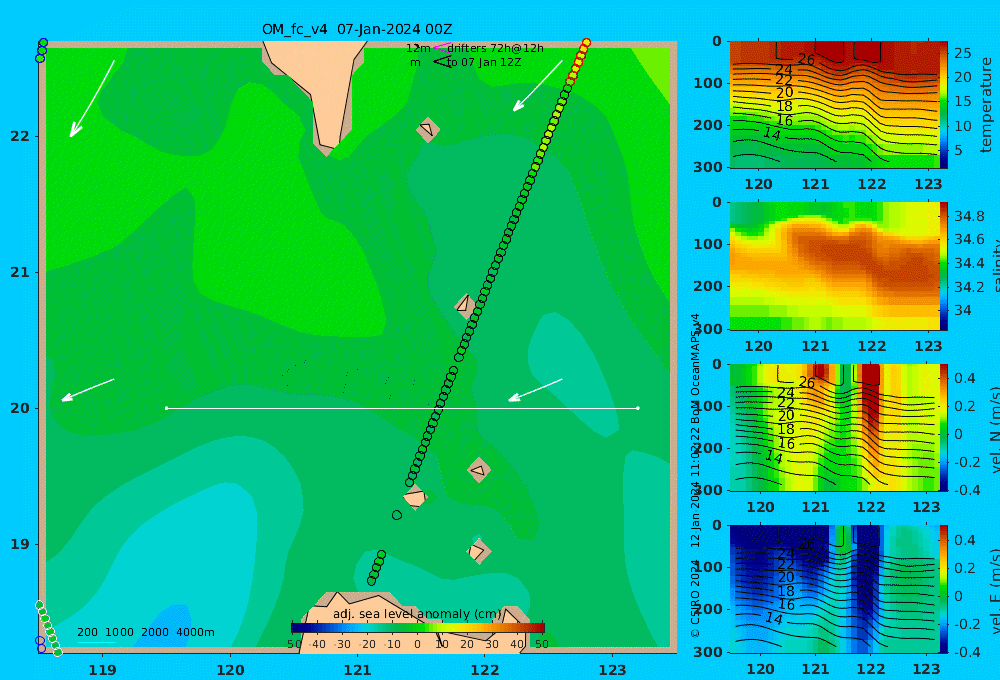
Task: Click the white current arrow in the map's northwest corner
Action: [x=92, y=98]
